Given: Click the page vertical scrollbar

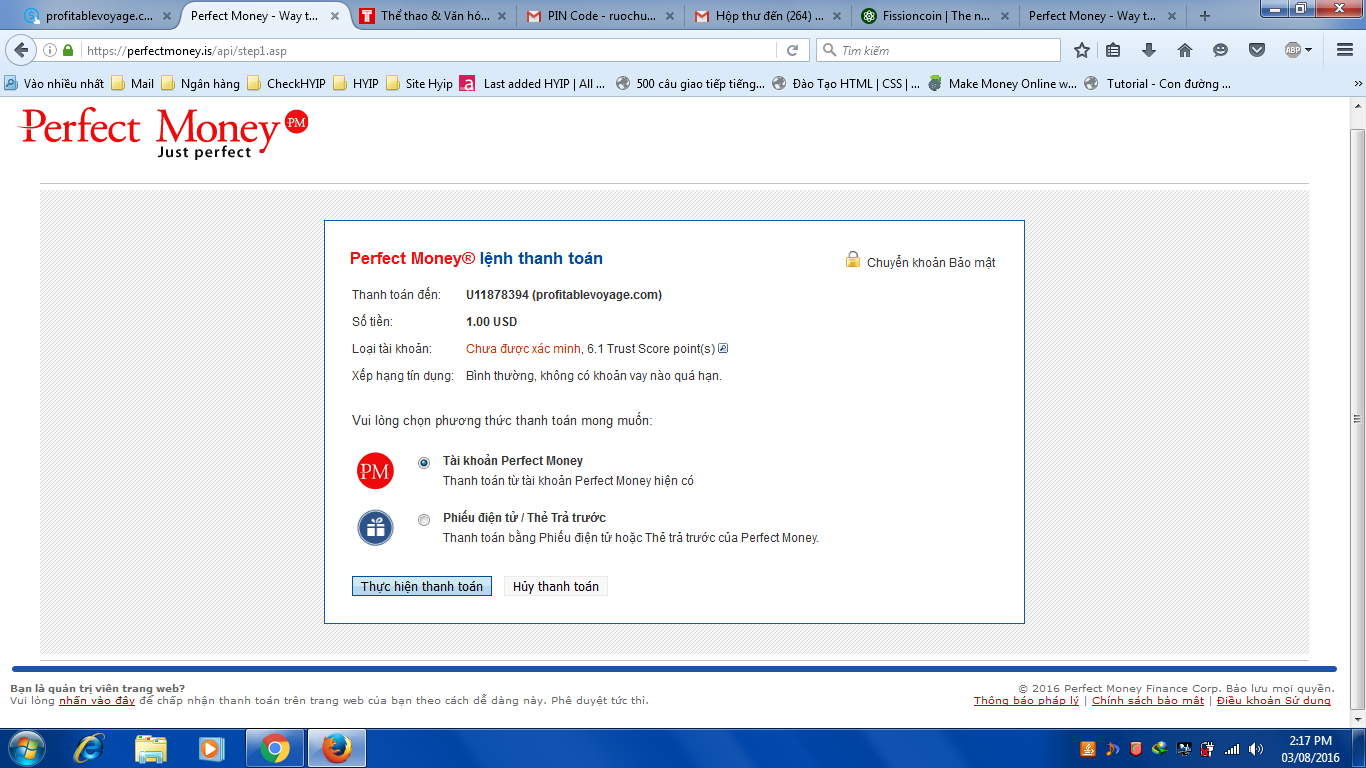Looking at the screenshot, I should coord(1357,419).
